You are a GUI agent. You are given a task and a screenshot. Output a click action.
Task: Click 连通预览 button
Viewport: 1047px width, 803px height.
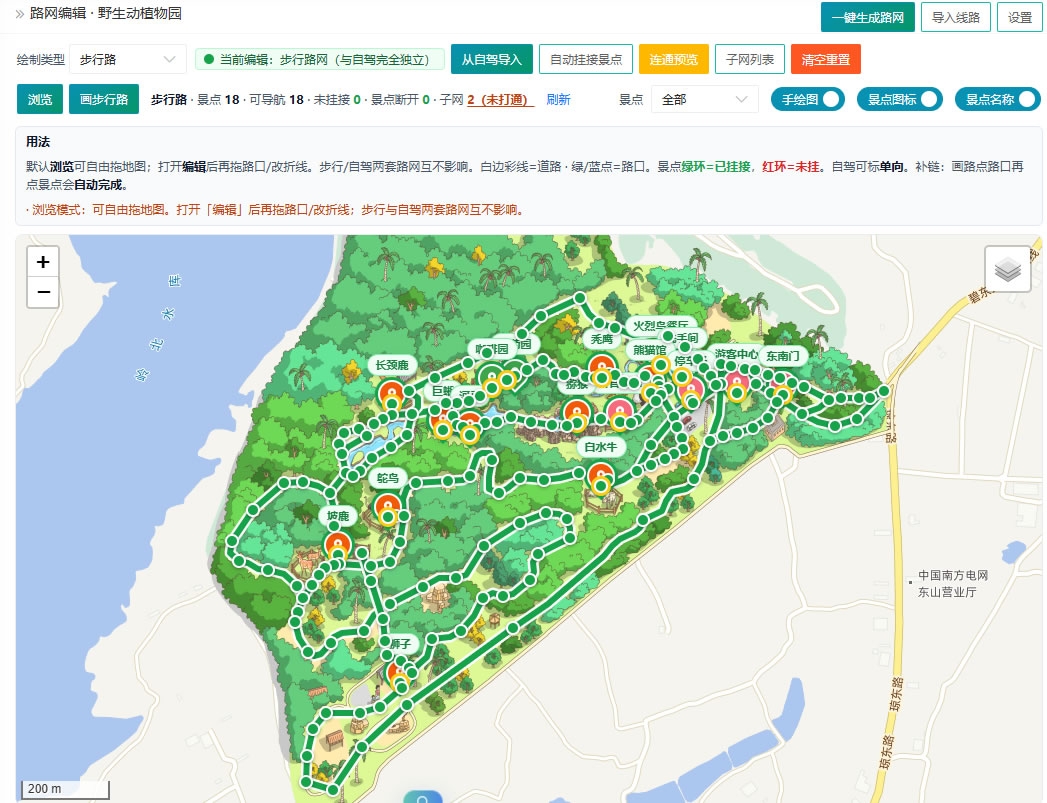[673, 59]
